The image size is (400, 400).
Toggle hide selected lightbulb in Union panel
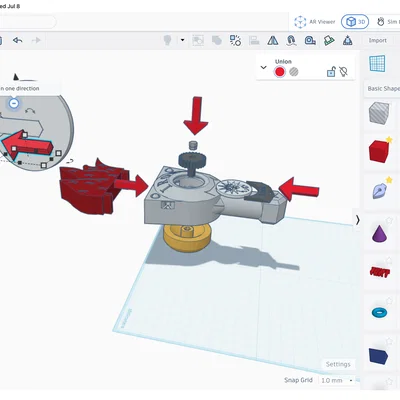(x=343, y=72)
